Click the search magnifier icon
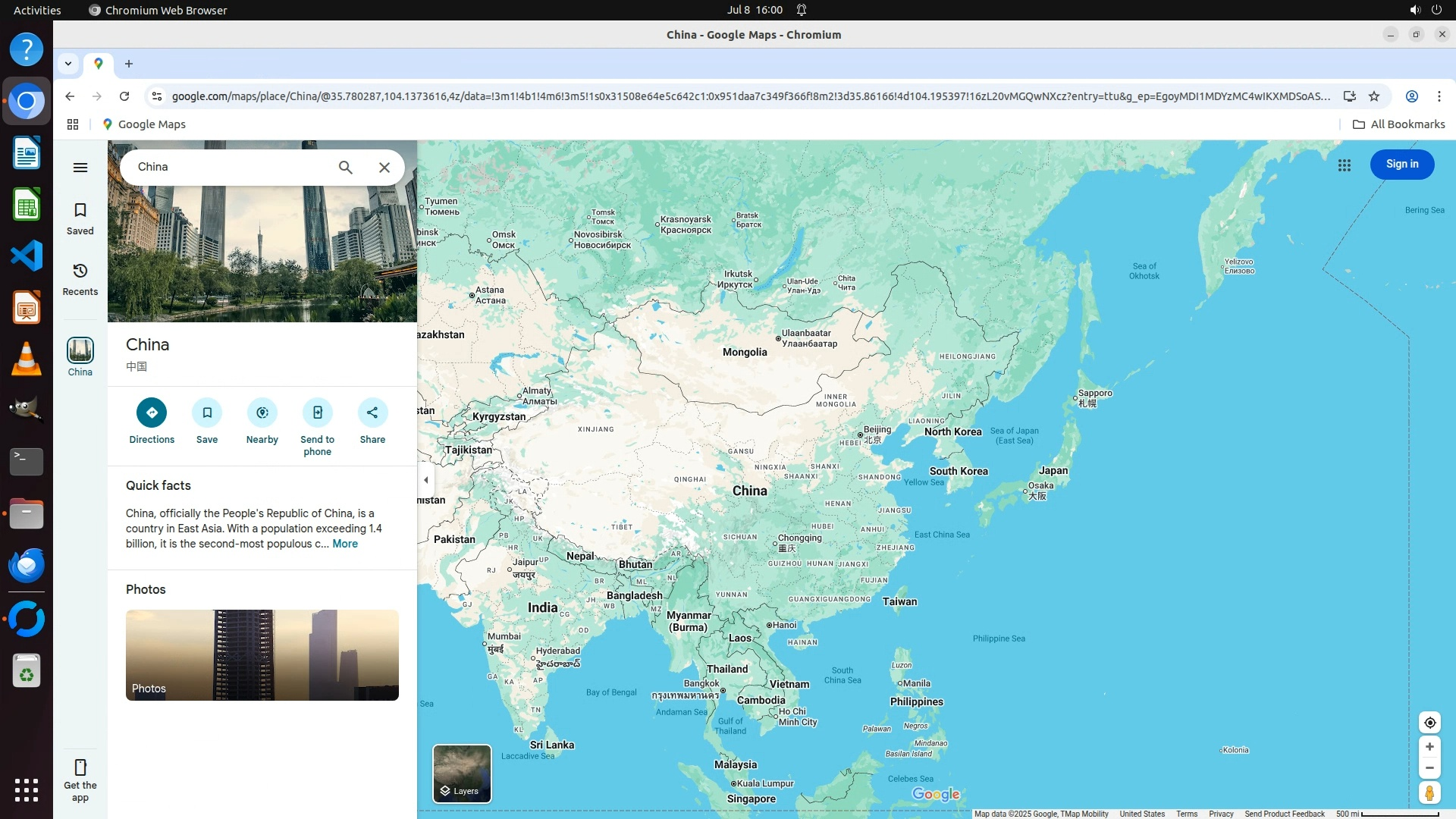The width and height of the screenshot is (1456, 819). 346,168
